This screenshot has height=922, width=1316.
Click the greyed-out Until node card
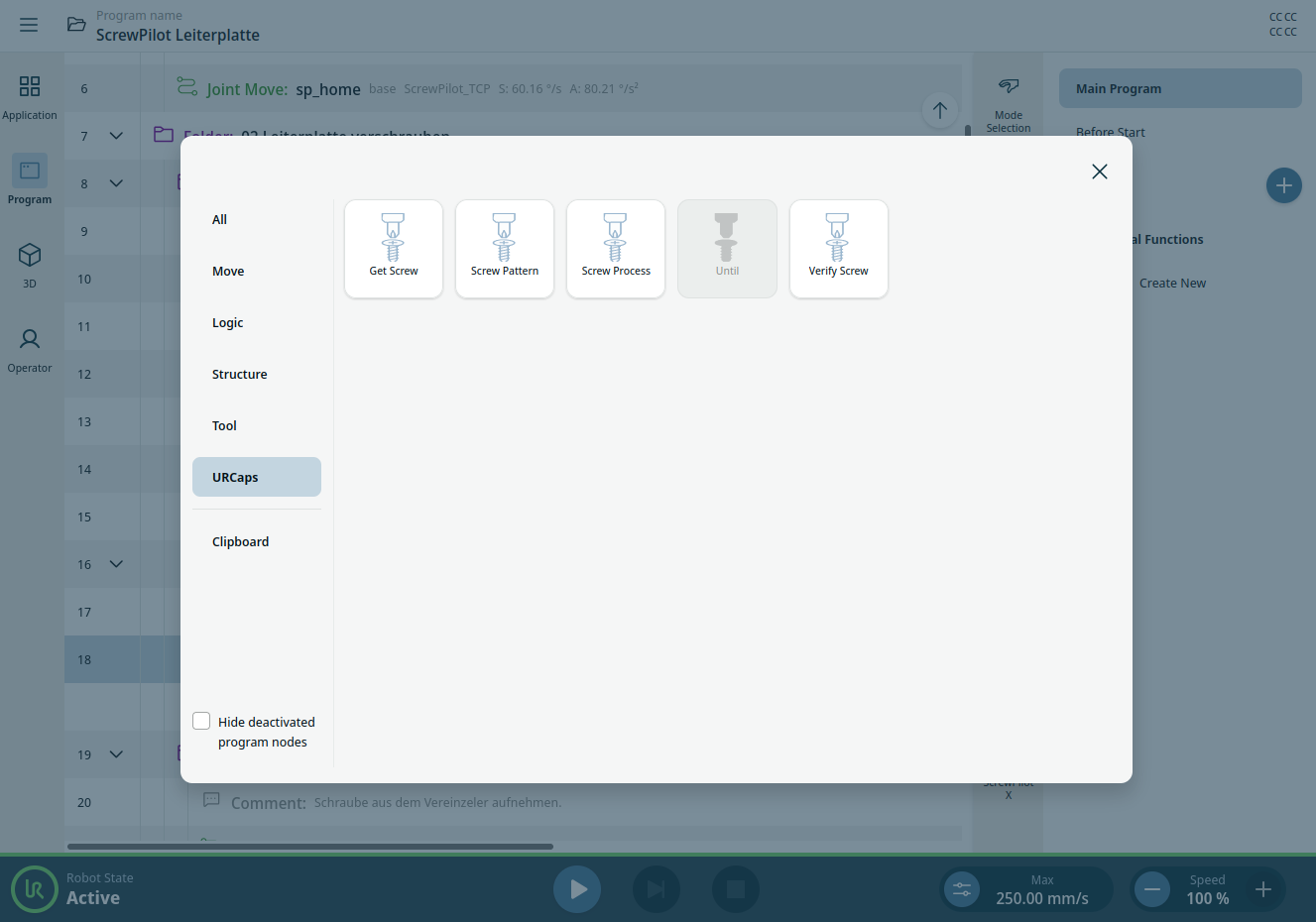click(x=727, y=249)
